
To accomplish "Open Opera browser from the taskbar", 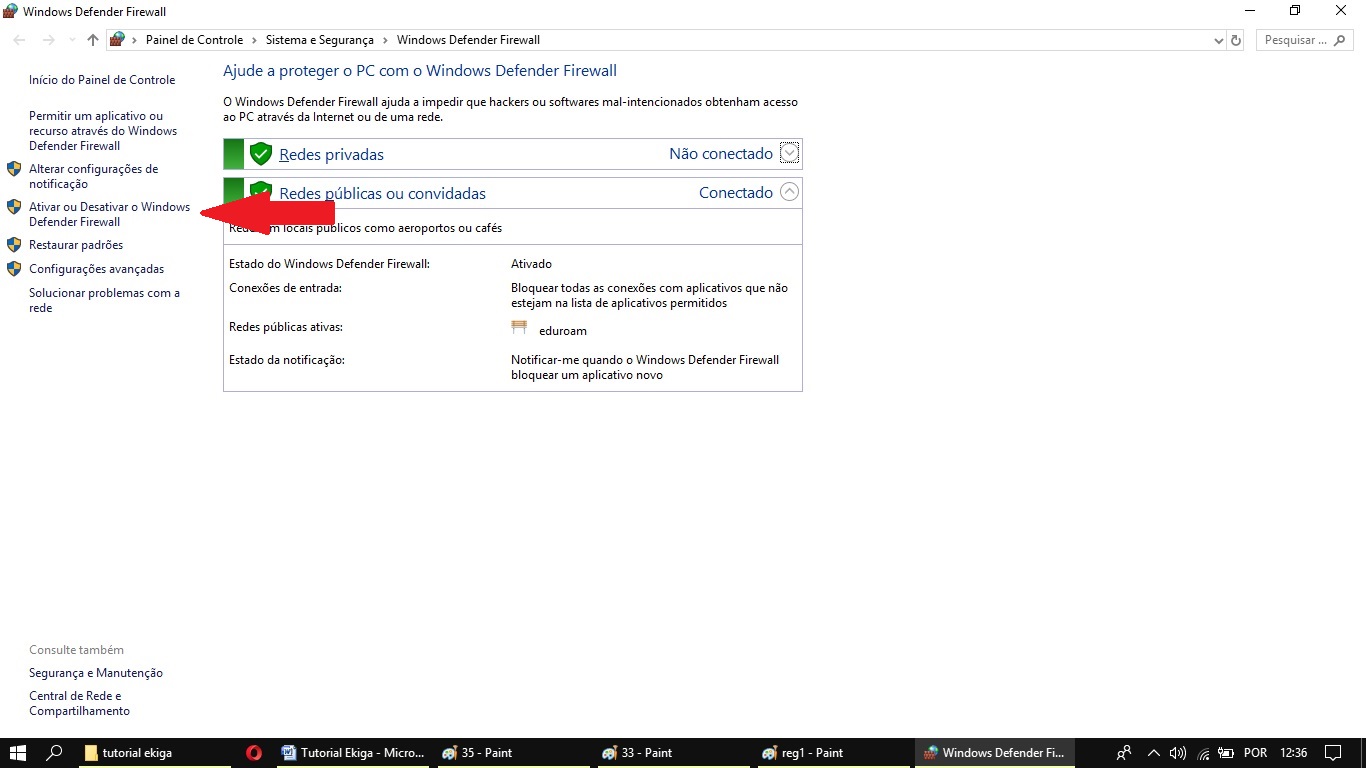I will pyautogui.click(x=254, y=753).
